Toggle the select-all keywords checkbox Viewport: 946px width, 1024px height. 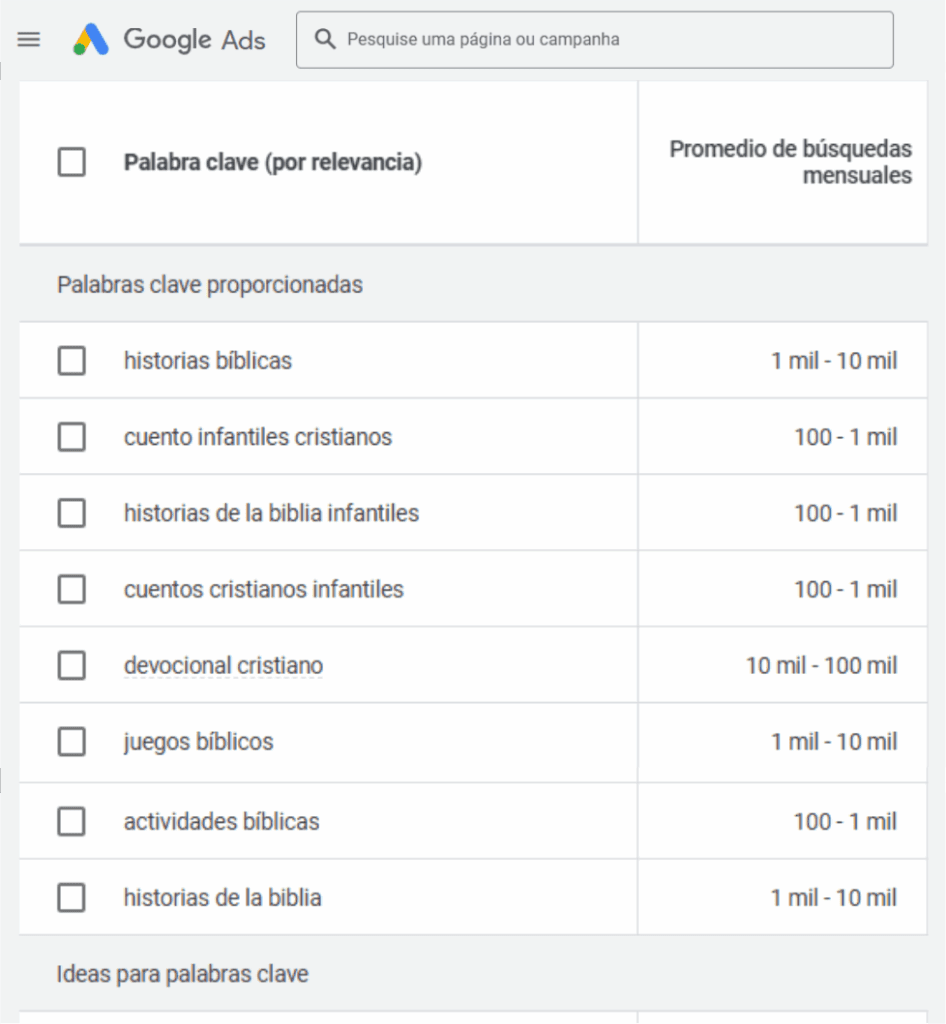click(72, 162)
